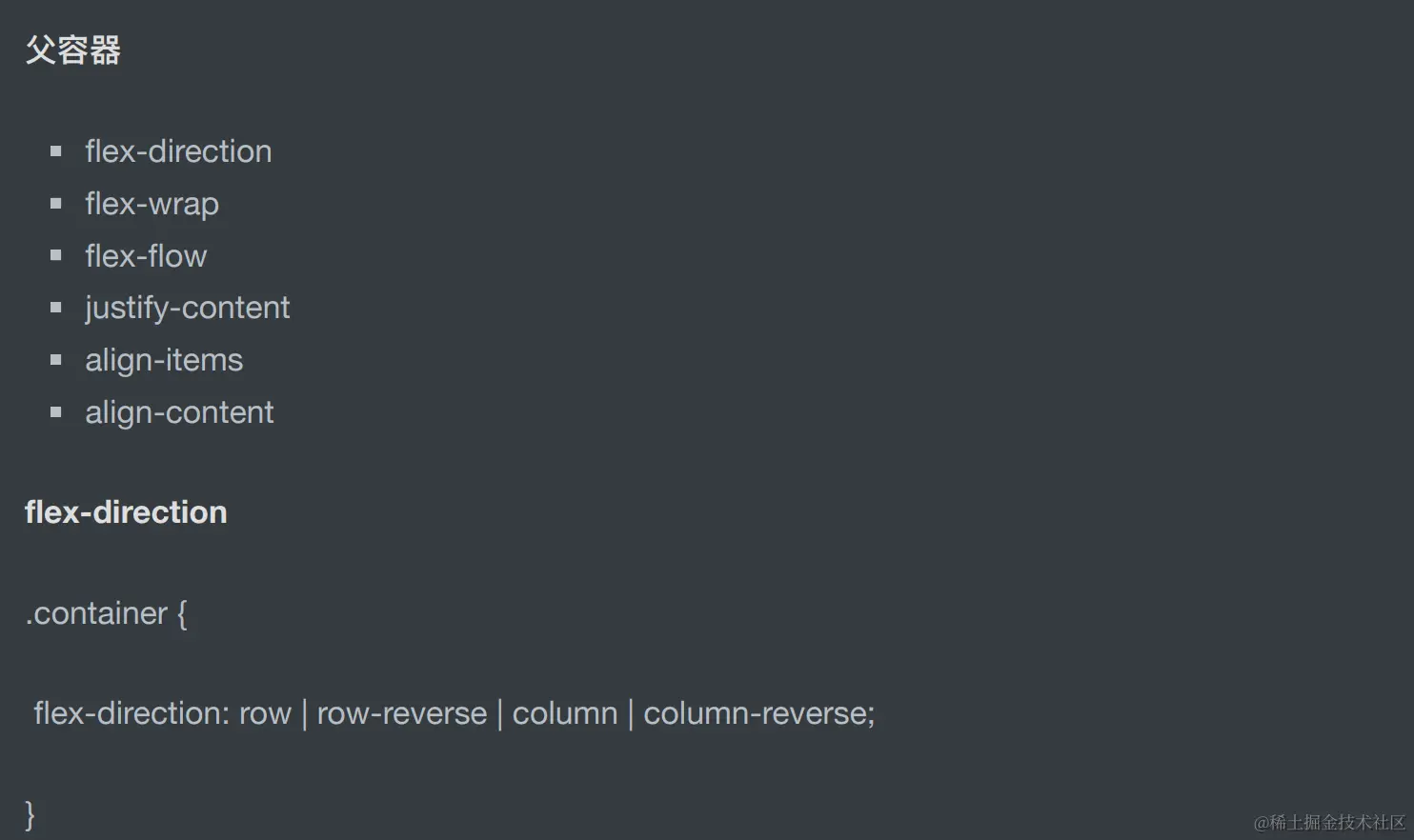1414x840 pixels.
Task: Select the flex-wrap list item
Action: 151,204
